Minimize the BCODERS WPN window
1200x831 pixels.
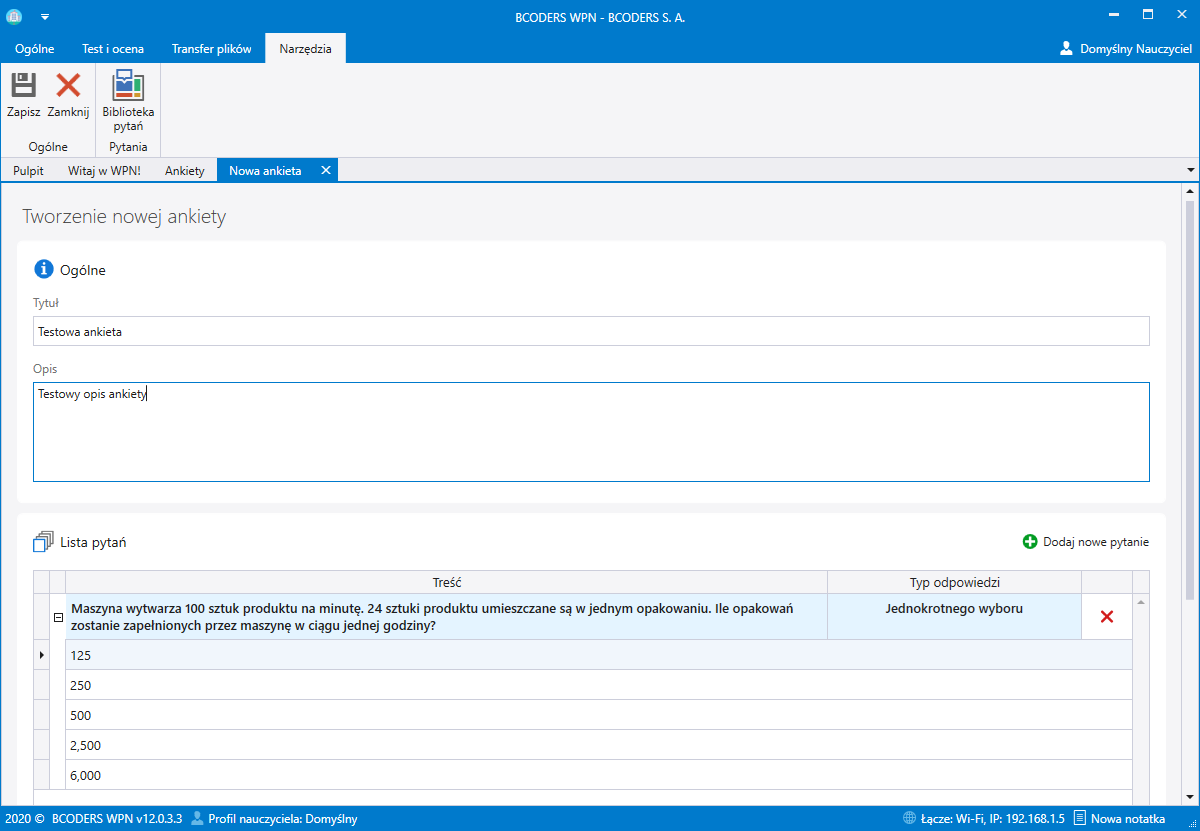tap(1113, 16)
